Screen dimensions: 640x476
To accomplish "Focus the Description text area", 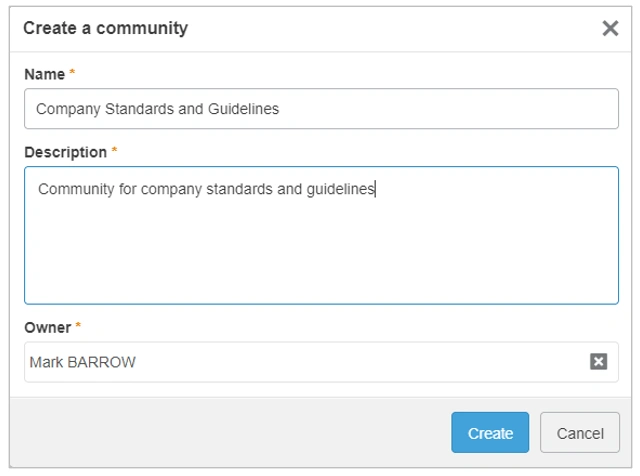I will [321, 236].
